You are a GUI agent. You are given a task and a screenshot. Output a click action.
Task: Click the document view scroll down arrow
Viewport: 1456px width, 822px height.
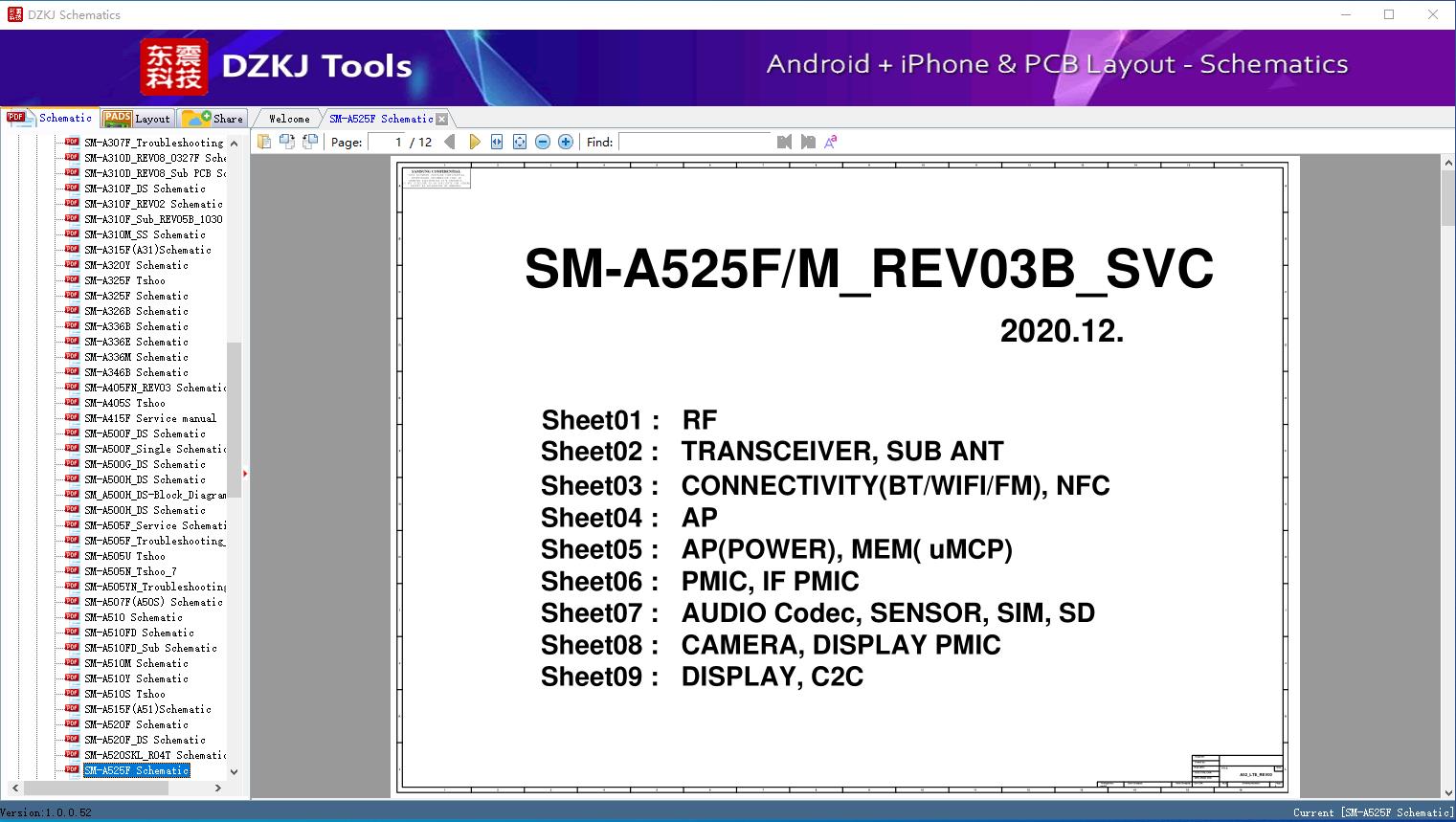[1448, 792]
